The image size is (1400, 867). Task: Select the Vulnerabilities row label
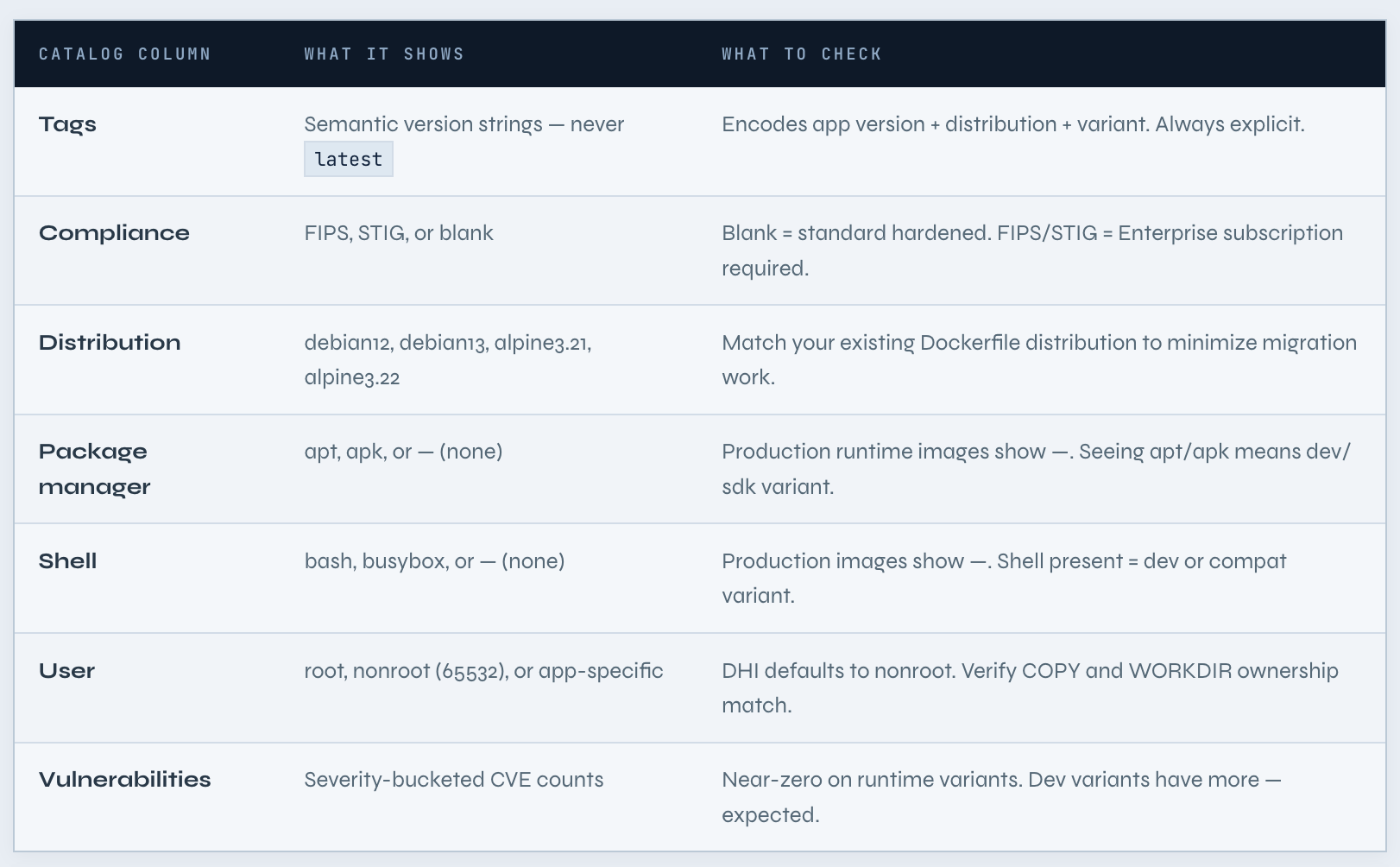124,779
